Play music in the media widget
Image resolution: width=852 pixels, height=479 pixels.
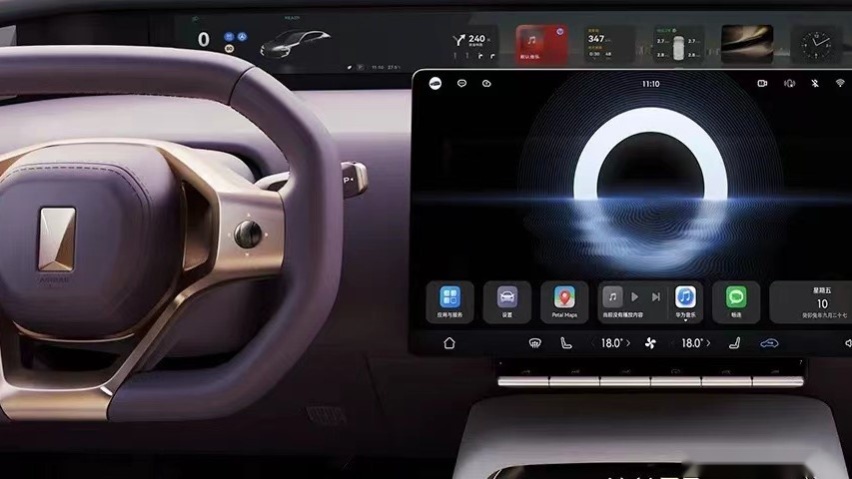coord(635,297)
